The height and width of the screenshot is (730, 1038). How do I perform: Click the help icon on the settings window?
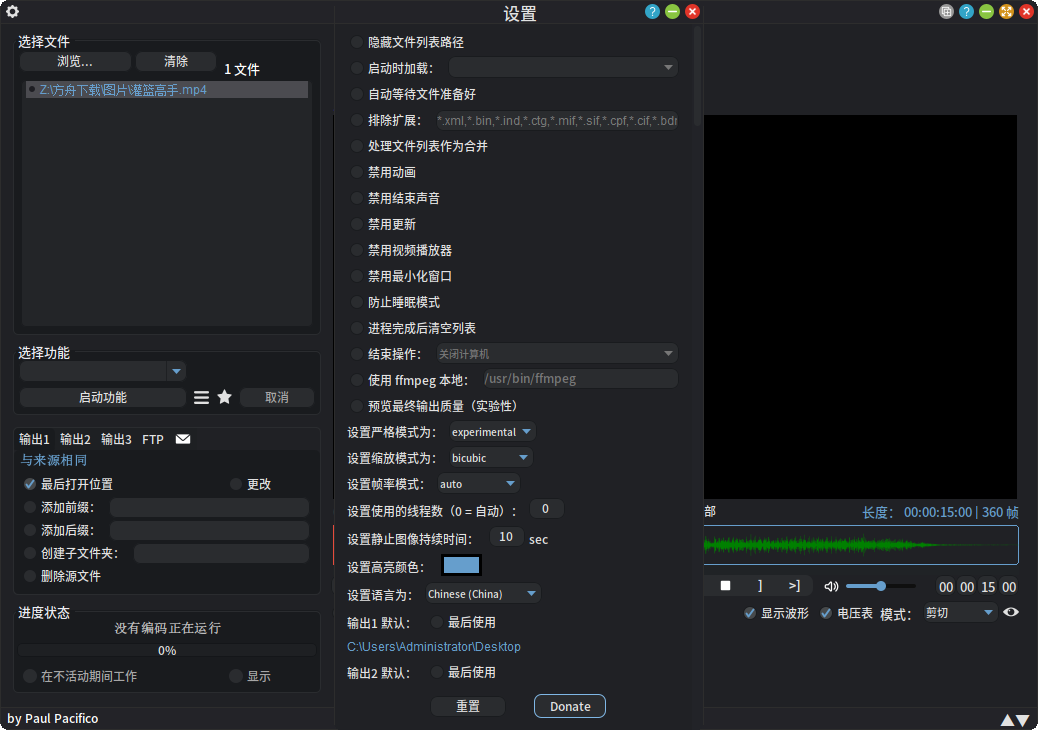coord(652,11)
